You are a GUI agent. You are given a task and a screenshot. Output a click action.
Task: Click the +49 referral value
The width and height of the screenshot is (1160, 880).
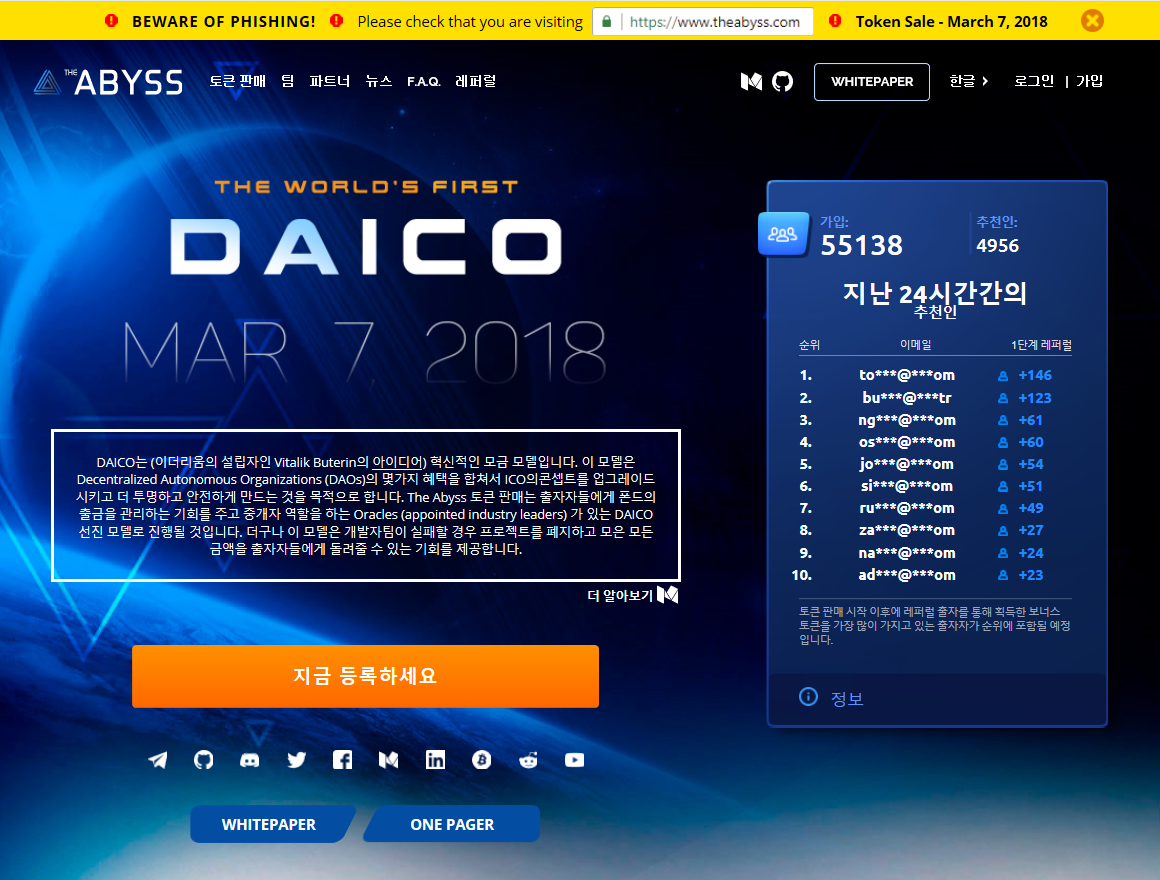(1031, 508)
